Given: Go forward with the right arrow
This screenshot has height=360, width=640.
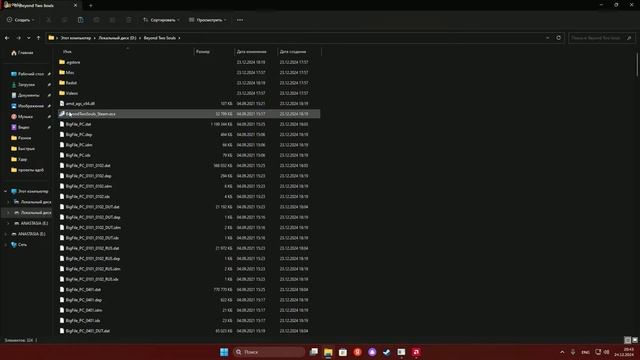Looking at the screenshot, I should [18, 38].
